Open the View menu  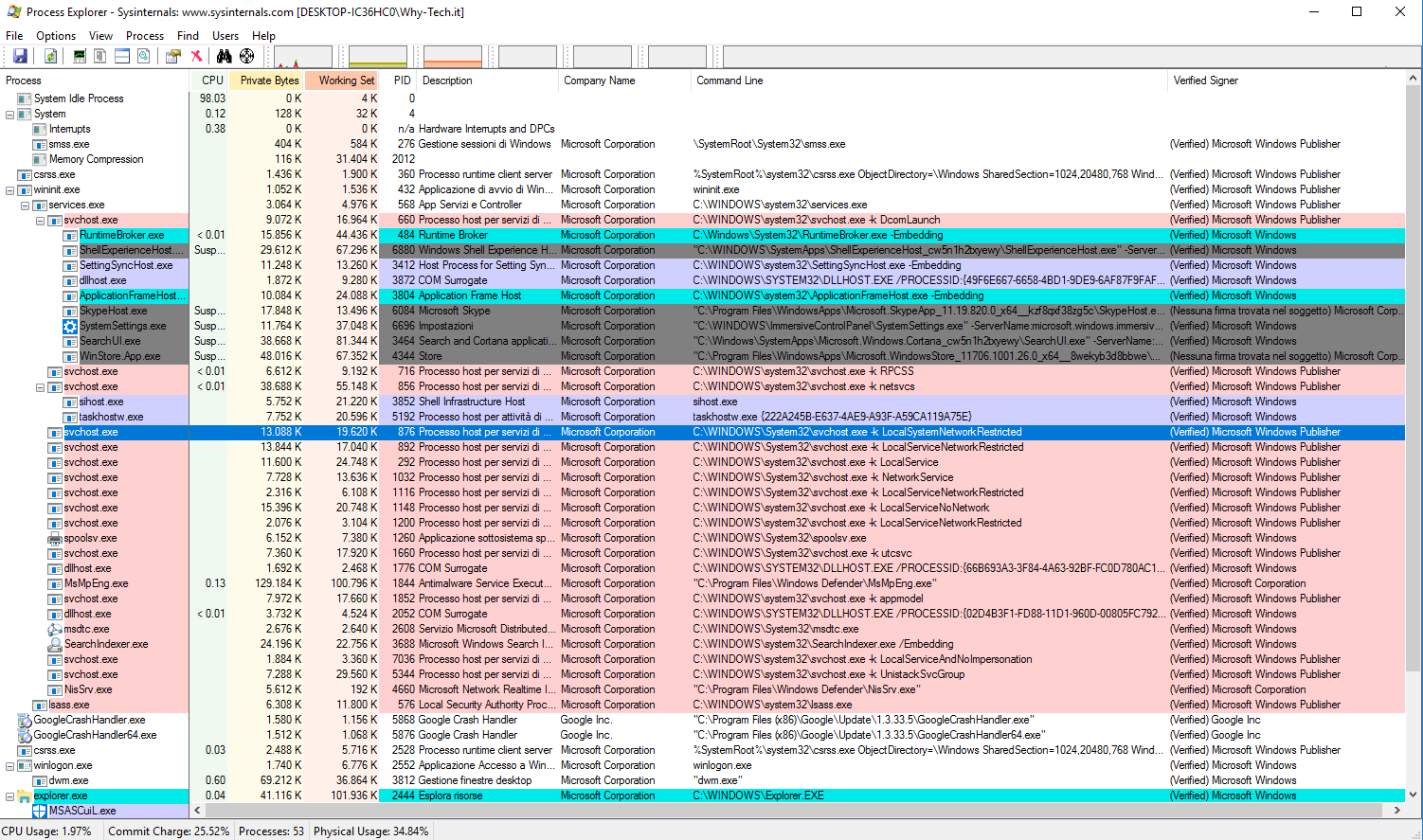pyautogui.click(x=100, y=36)
